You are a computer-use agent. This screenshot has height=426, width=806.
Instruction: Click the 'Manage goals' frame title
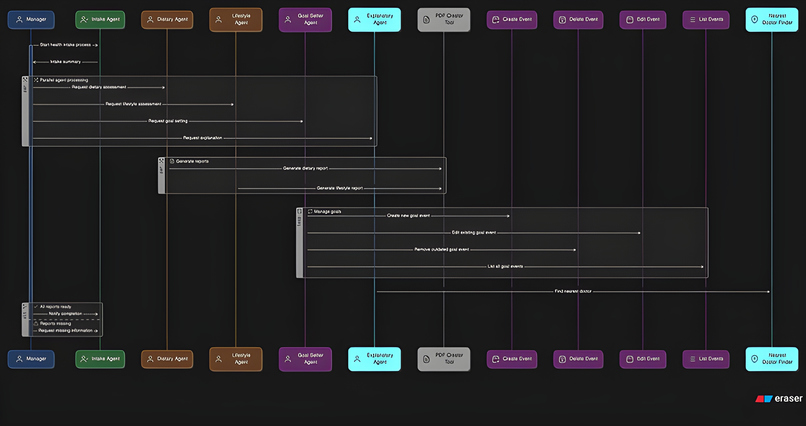(327, 212)
